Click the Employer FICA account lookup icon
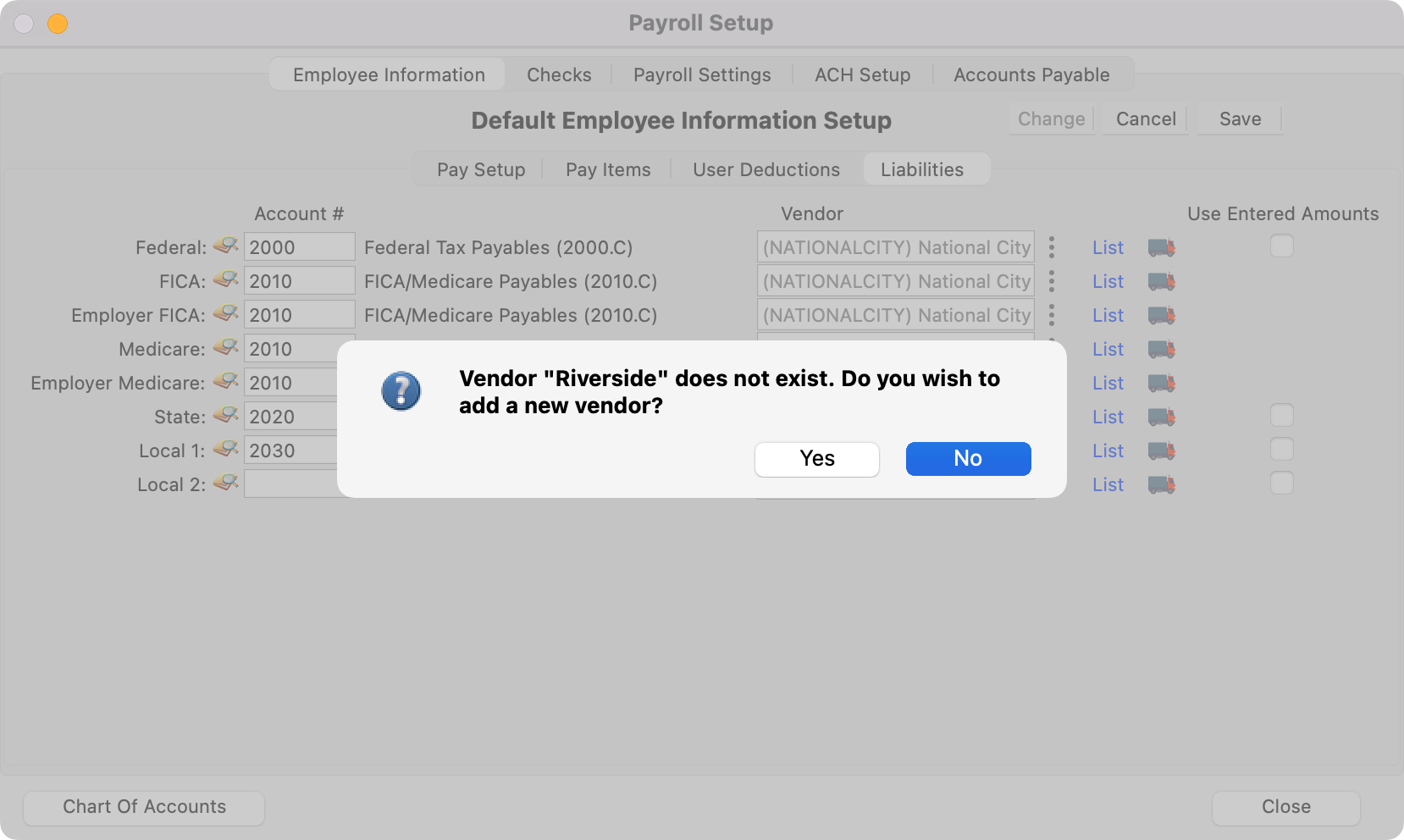Viewport: 1404px width, 840px height. [225, 314]
